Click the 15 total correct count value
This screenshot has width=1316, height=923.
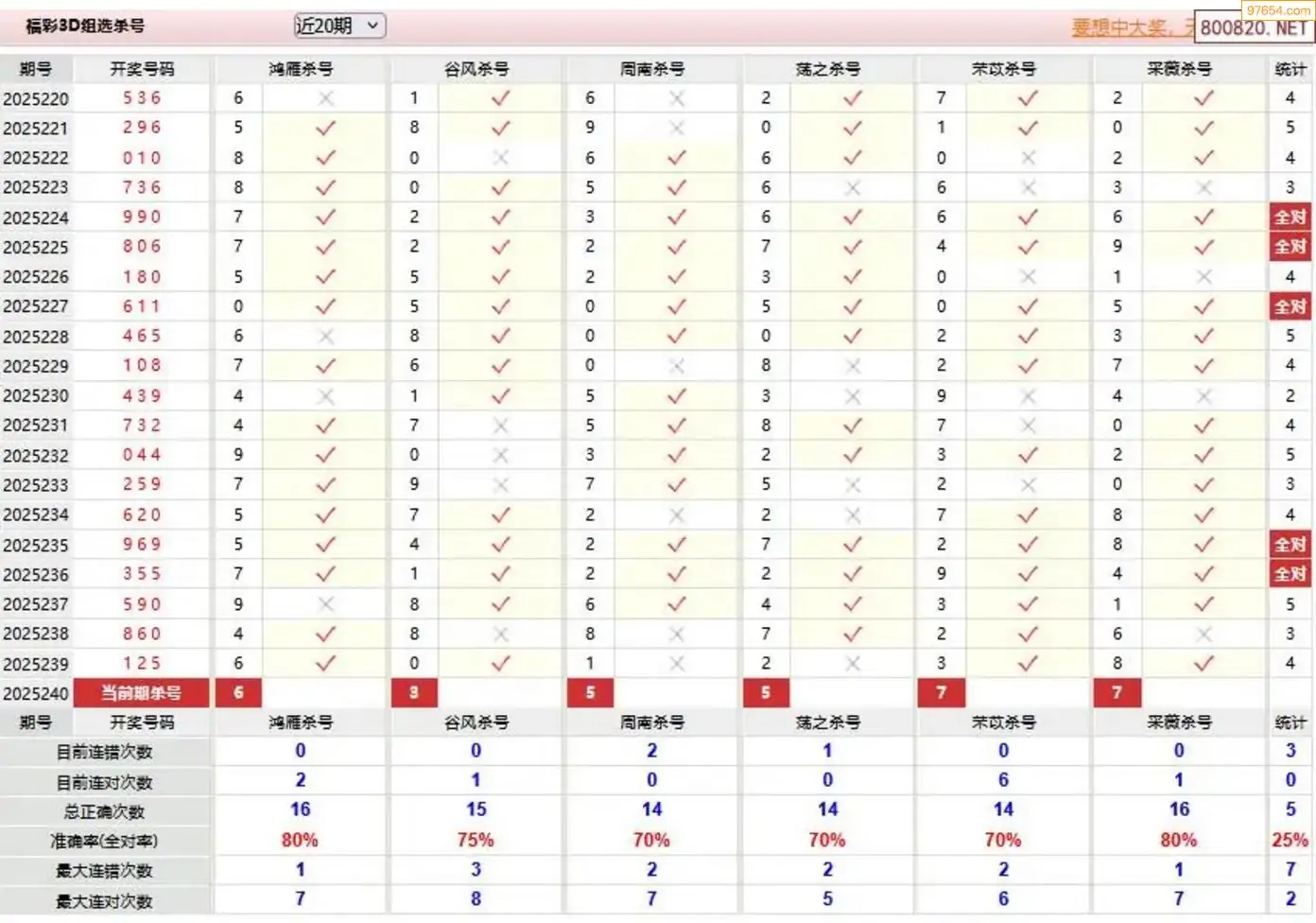476,810
